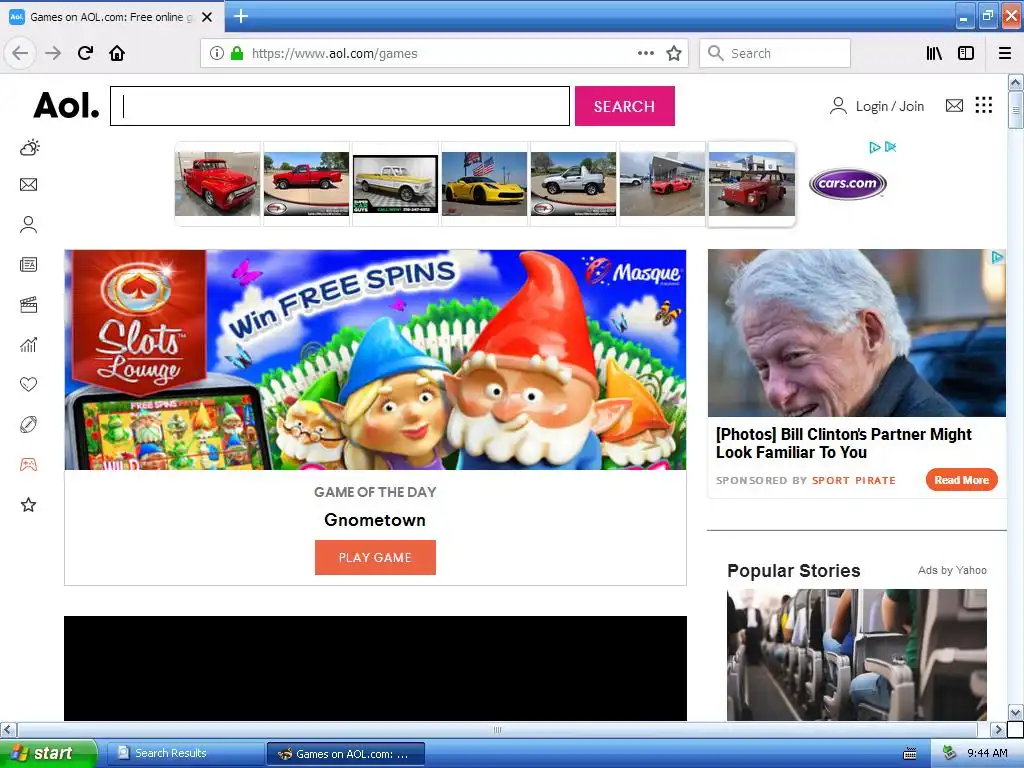1024x768 pixels.
Task: Focus the AOL search text box
Action: pyautogui.click(x=340, y=106)
